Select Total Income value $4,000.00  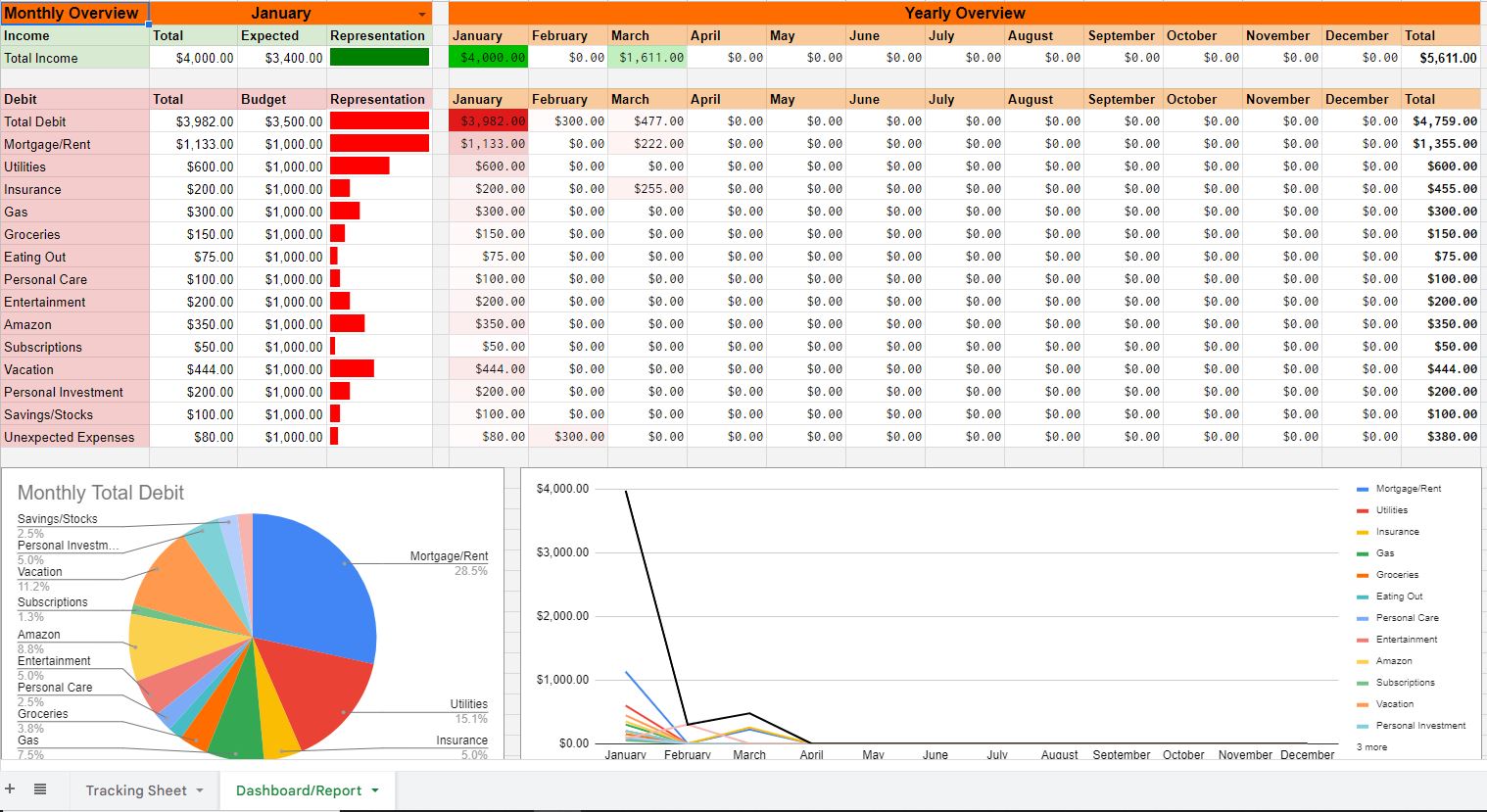193,58
